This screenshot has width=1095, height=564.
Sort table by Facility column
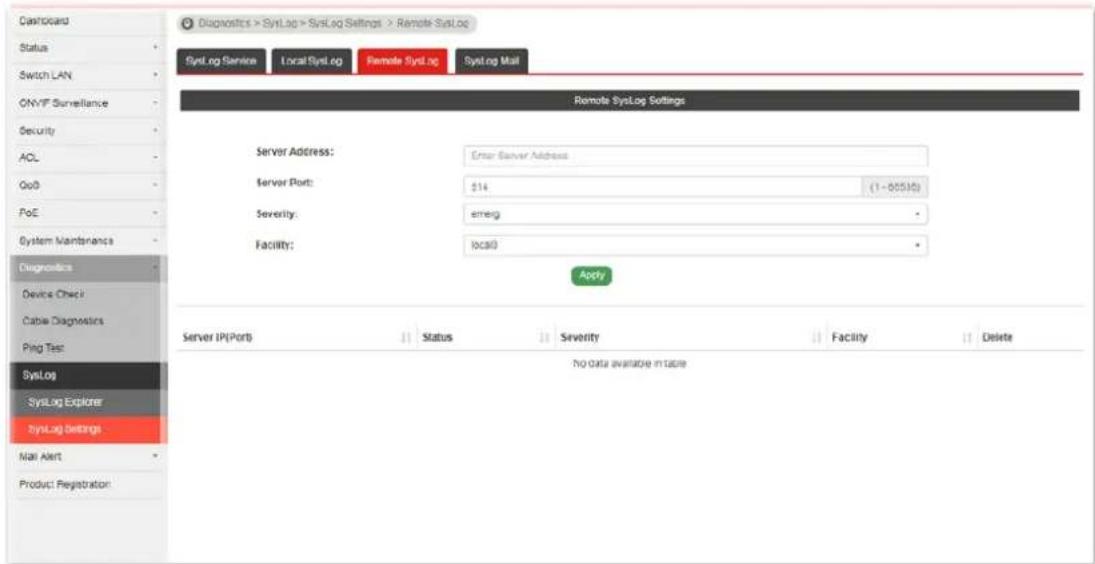tap(900, 338)
